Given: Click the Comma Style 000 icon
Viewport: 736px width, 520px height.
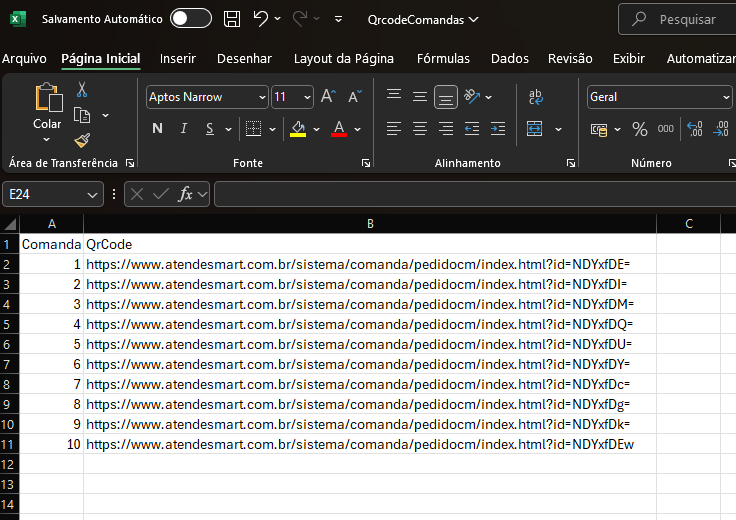Looking at the screenshot, I should click(x=666, y=129).
